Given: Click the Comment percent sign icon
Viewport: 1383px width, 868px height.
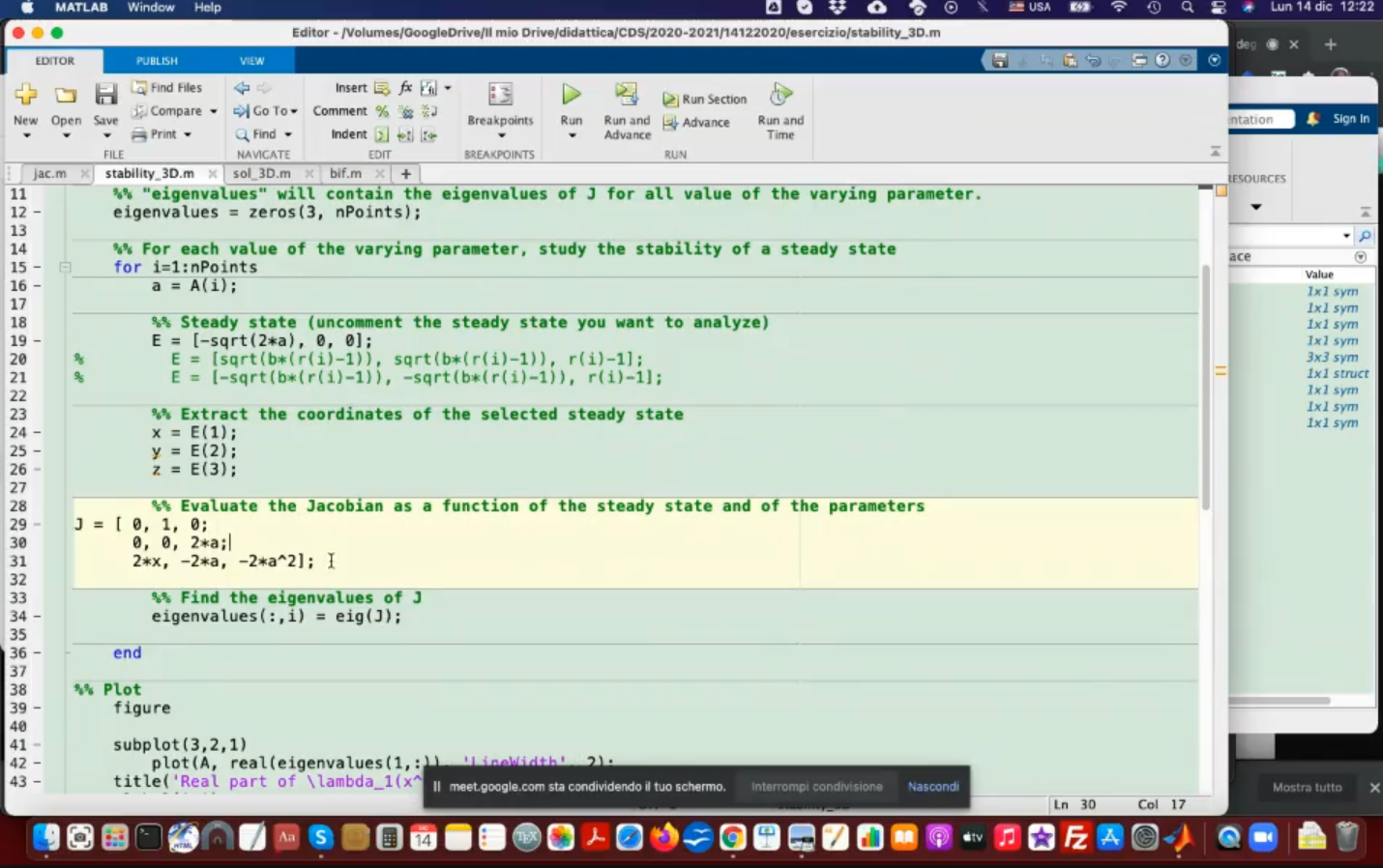Looking at the screenshot, I should [382, 111].
